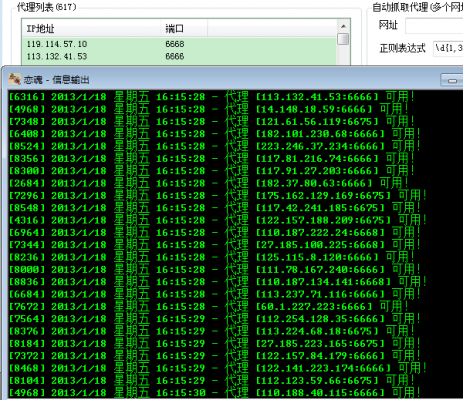The width and height of the screenshot is (463, 400).
Task: Click log line with 122.157.188.209:6675
Action: pos(218,220)
